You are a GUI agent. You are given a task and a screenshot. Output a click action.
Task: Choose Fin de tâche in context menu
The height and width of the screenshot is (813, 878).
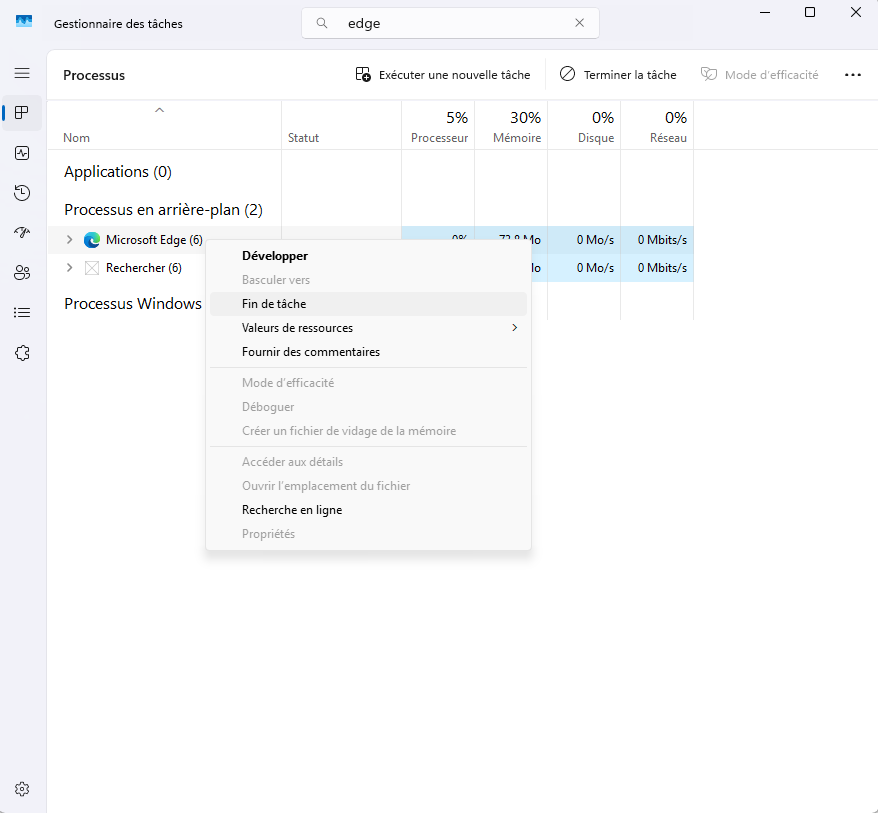[x=368, y=304]
